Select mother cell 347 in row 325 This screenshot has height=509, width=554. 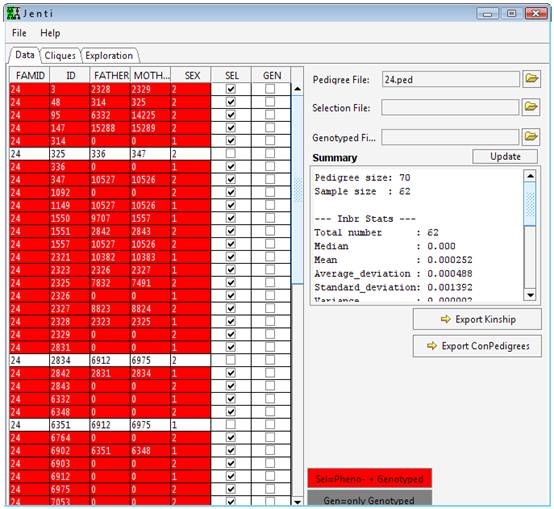pyautogui.click(x=151, y=154)
